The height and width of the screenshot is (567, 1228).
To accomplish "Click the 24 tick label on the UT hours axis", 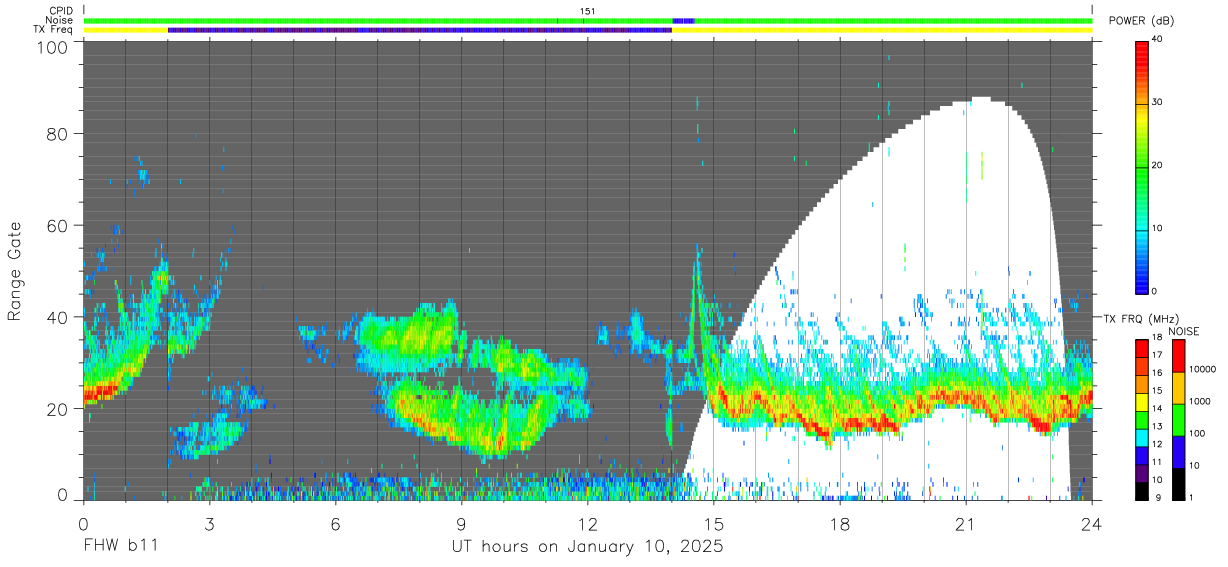I will pos(1092,523).
